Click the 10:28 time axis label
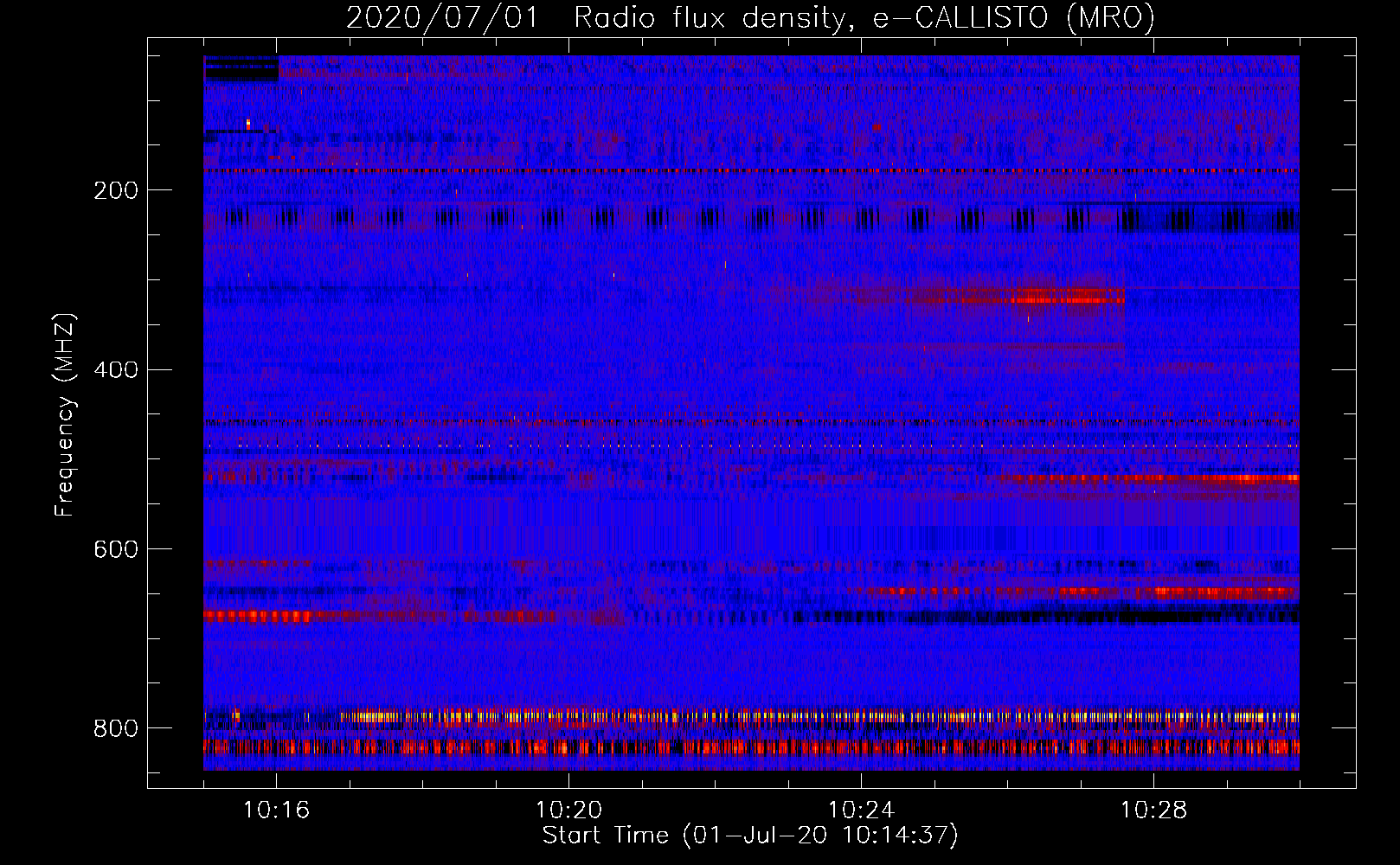Viewport: 1400px width, 865px height. tap(1154, 811)
